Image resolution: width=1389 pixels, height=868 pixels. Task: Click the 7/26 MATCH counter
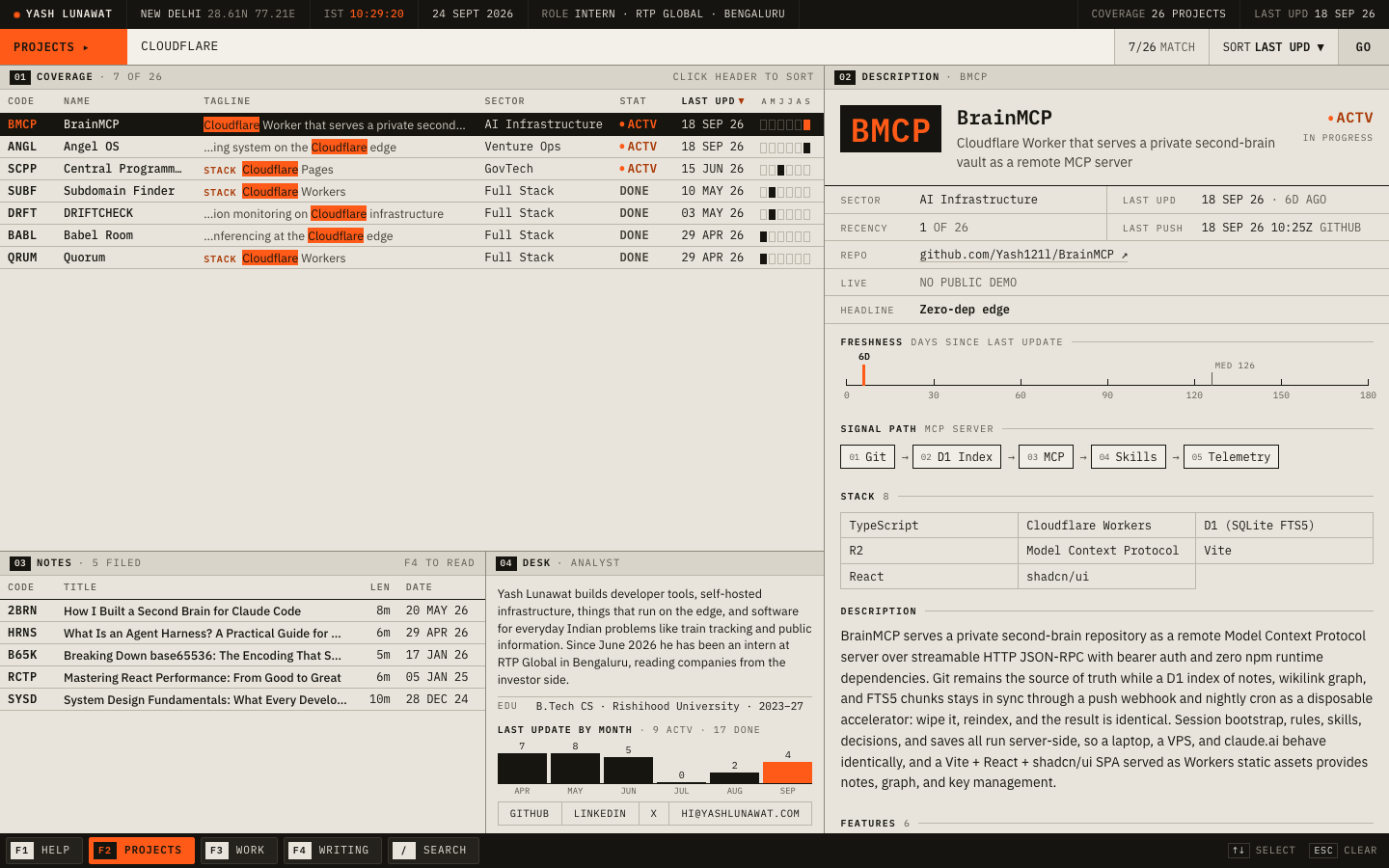[1161, 47]
